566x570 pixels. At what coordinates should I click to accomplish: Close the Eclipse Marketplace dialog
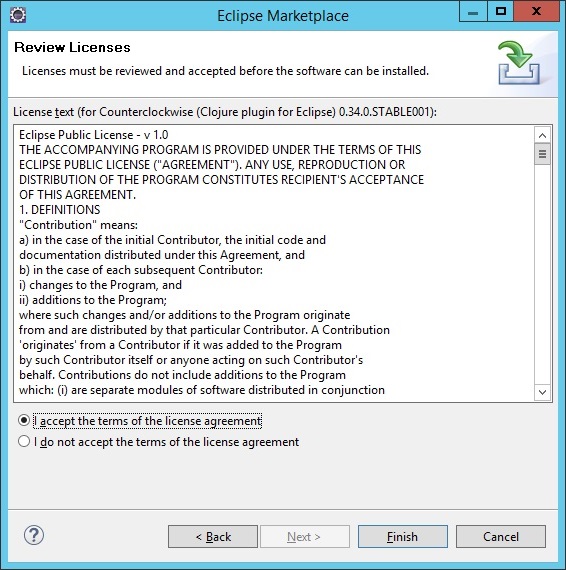point(537,12)
